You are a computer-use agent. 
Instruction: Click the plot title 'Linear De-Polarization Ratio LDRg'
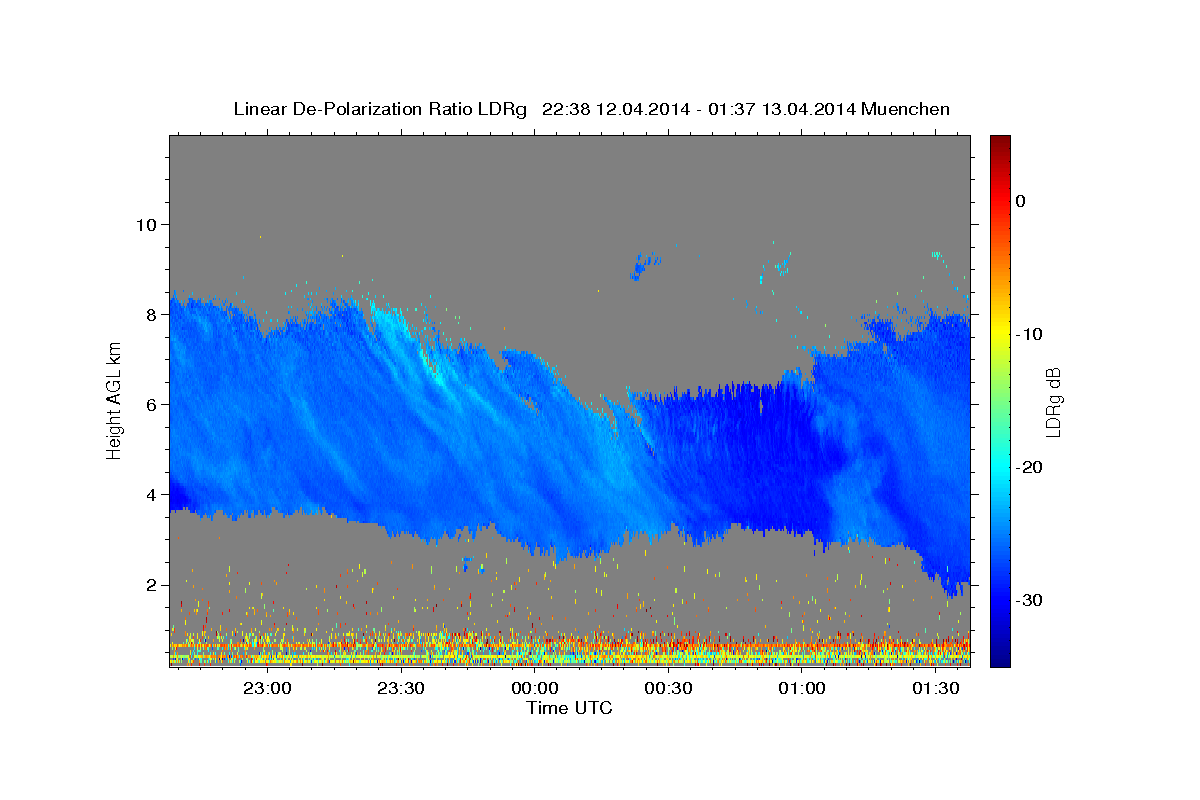[379, 109]
